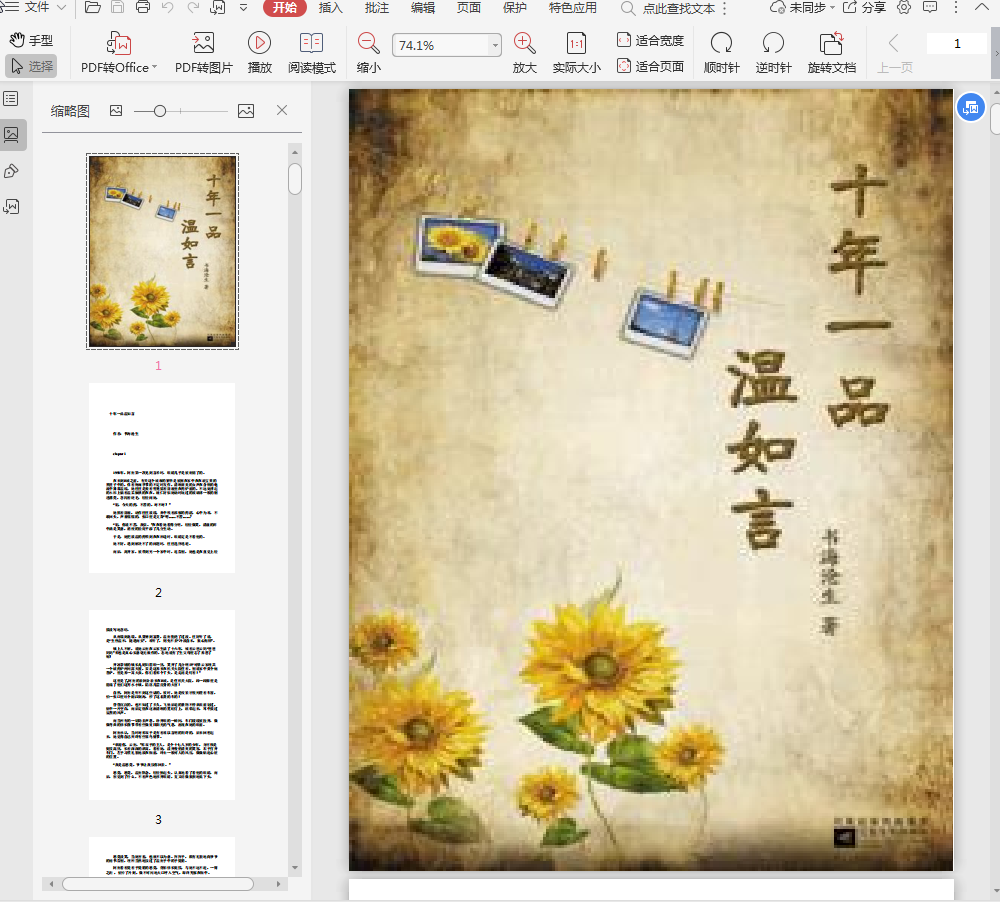Select the 手型 hand tool
1000x902 pixels.
point(30,40)
